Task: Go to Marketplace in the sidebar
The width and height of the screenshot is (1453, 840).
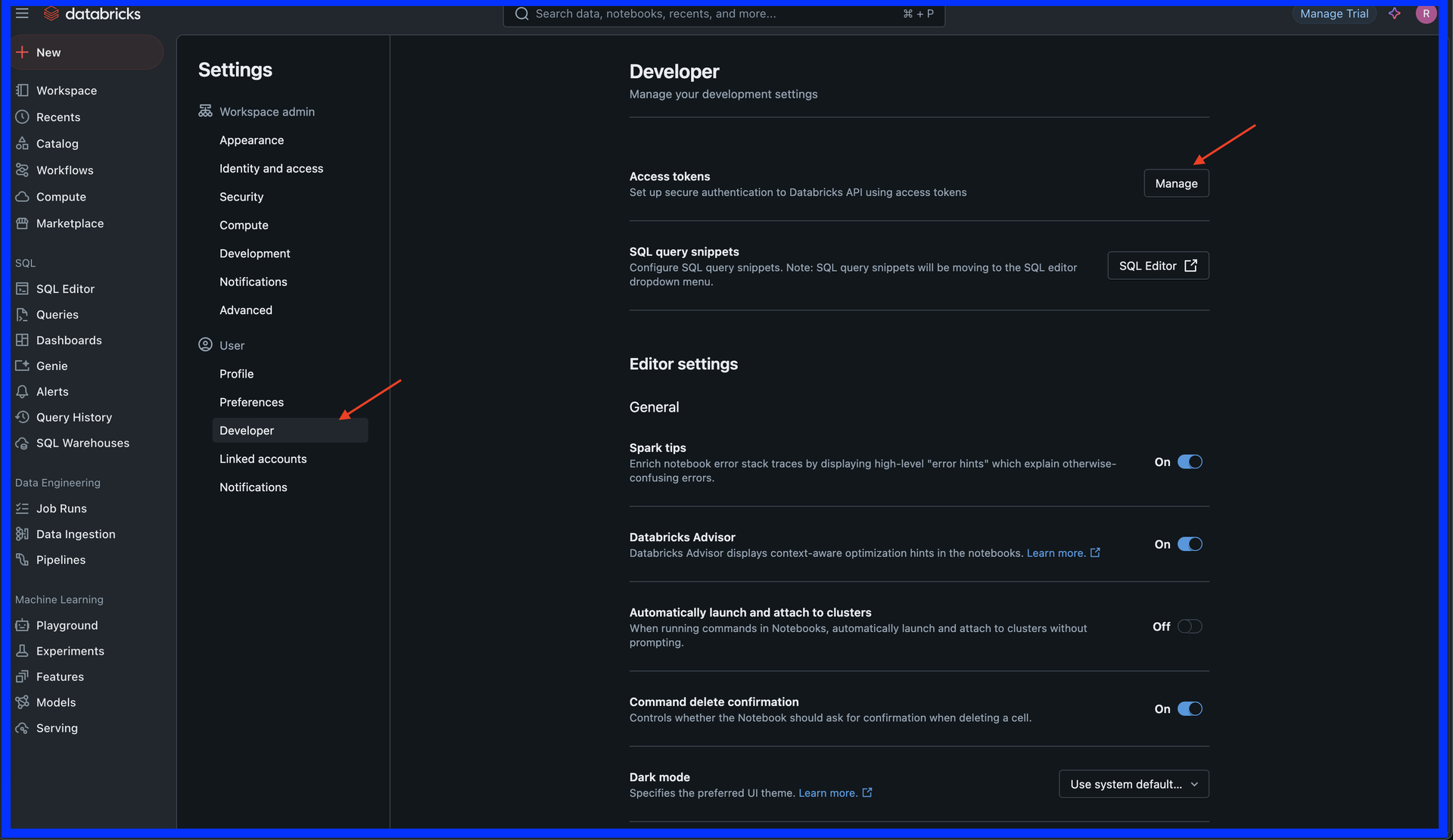Action: tap(70, 223)
